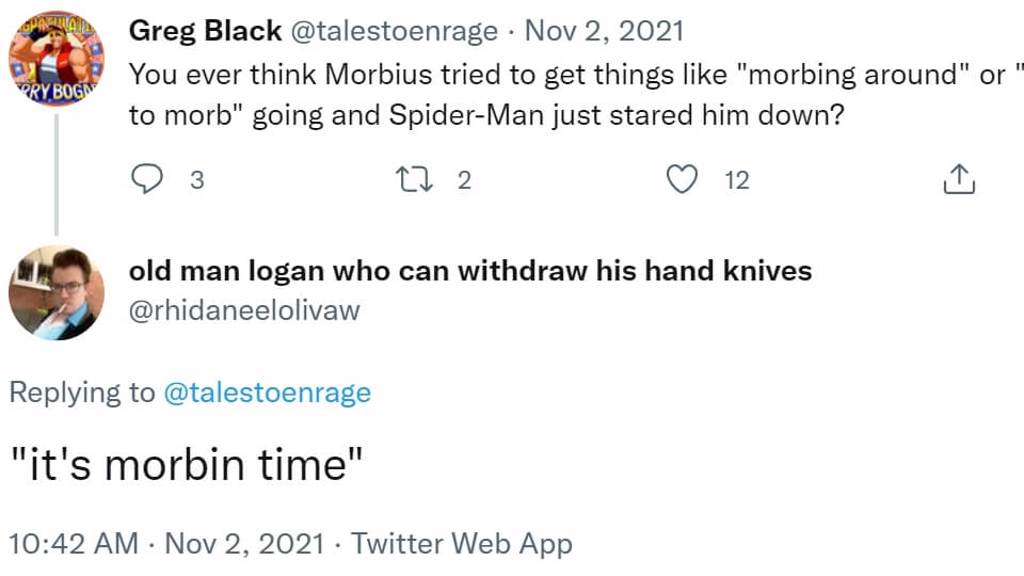
Task: Click the like count 12
Action: tap(736, 181)
